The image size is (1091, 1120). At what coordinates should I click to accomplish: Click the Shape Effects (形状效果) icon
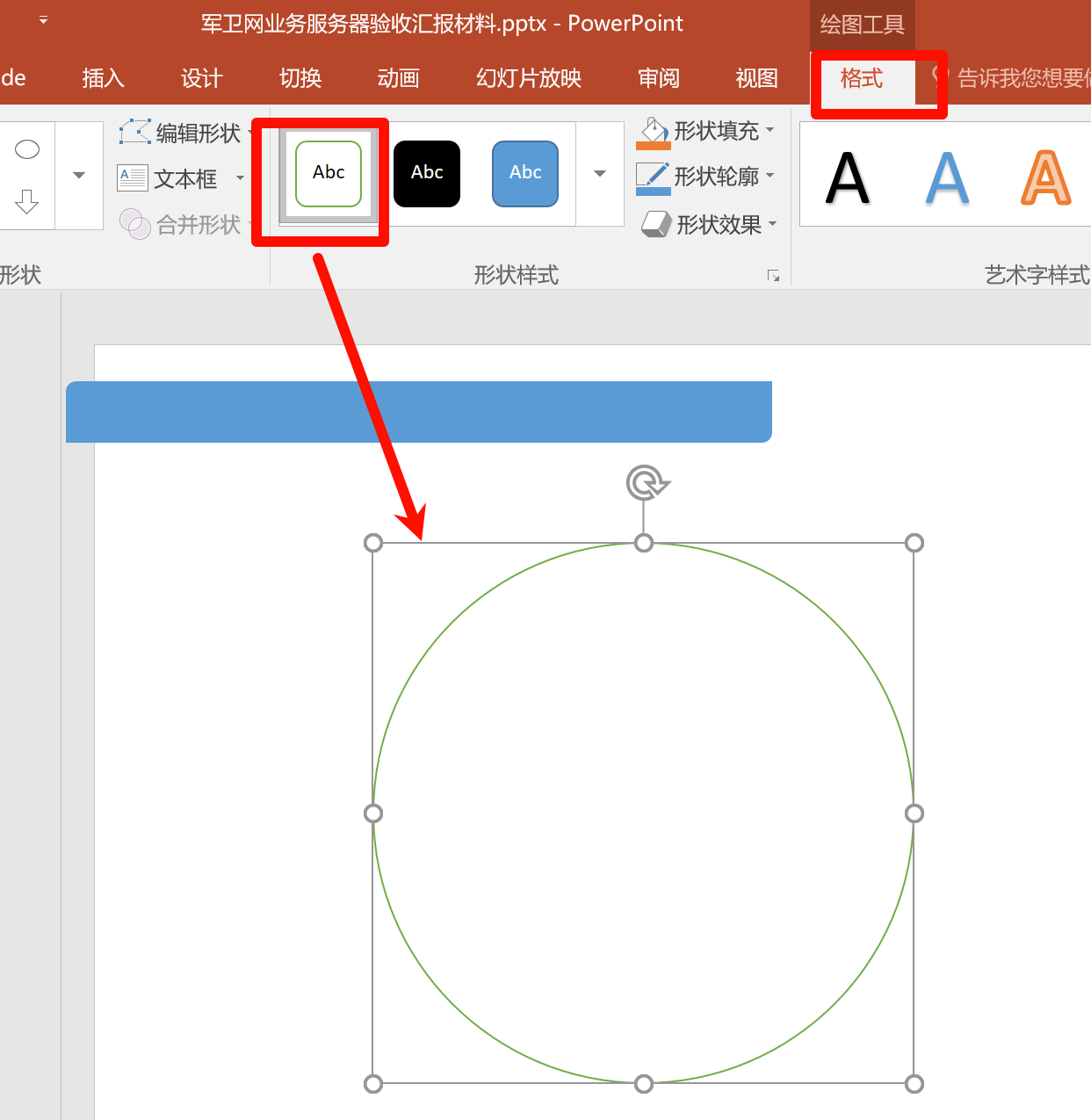(655, 225)
